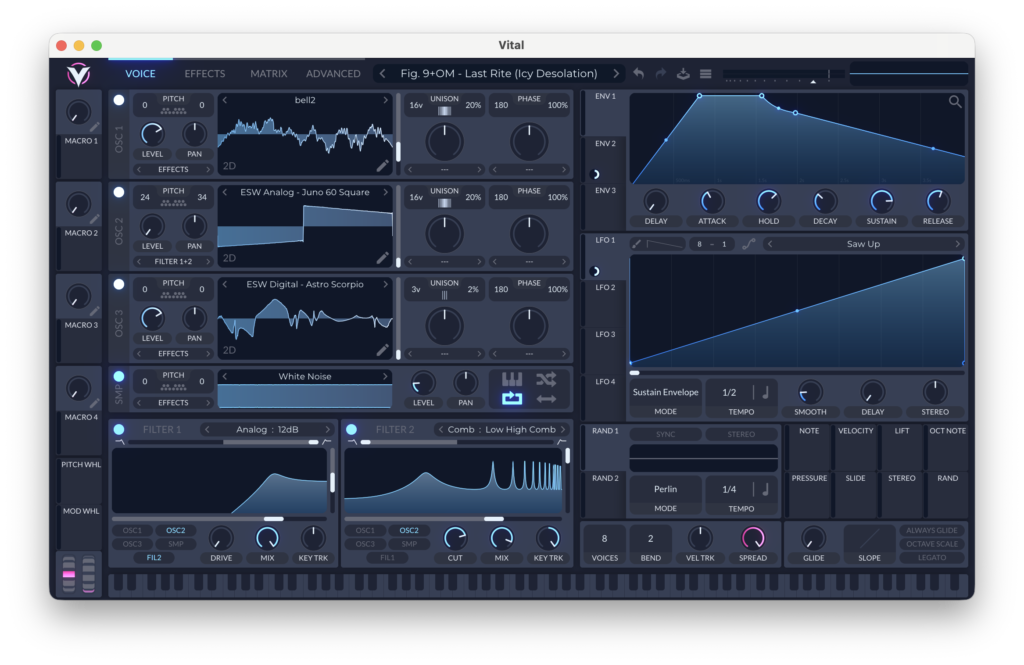Edit the bell2 wavetable with pencil icon
This screenshot has width=1024, height=665.
point(382,166)
